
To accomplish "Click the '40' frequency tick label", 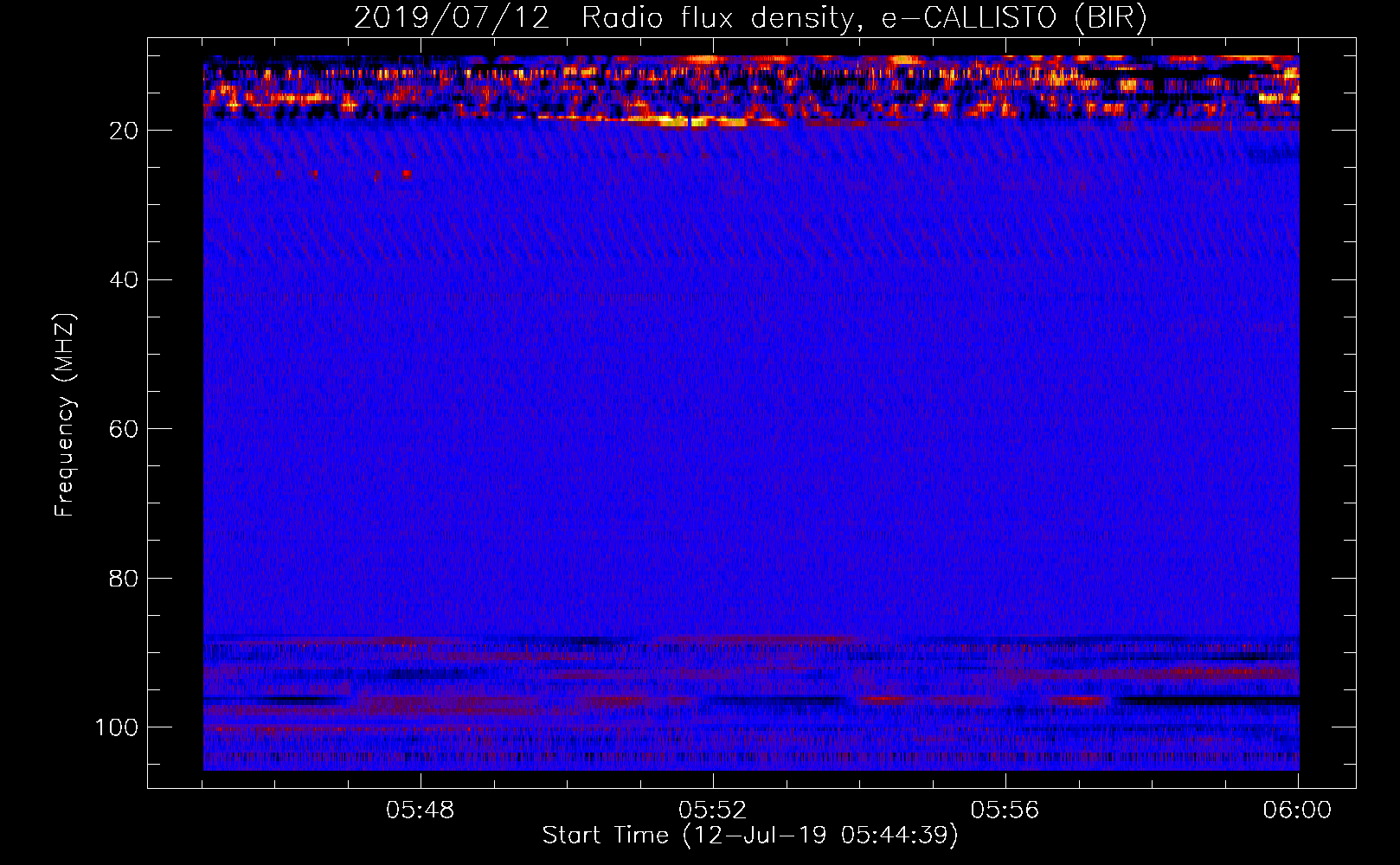I will tap(125, 280).
